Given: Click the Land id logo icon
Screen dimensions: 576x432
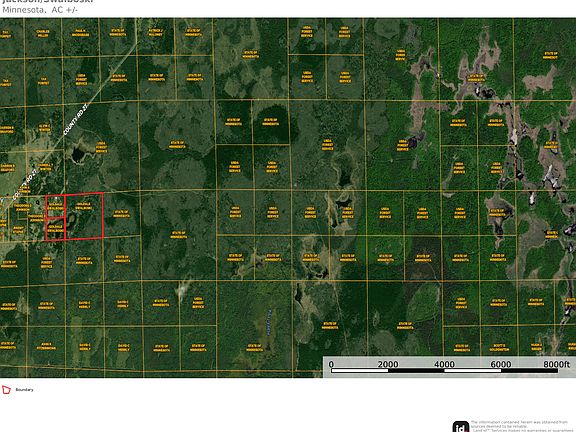Looking at the screenshot, I should [461, 427].
